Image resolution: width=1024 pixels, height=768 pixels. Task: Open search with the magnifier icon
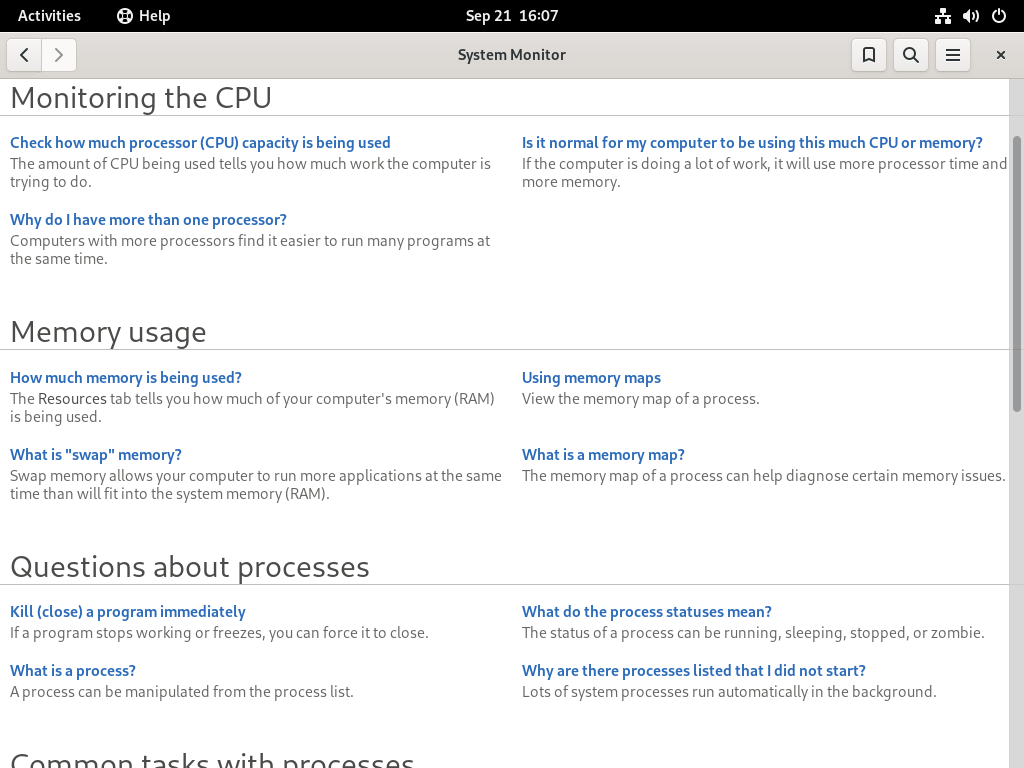(910, 55)
